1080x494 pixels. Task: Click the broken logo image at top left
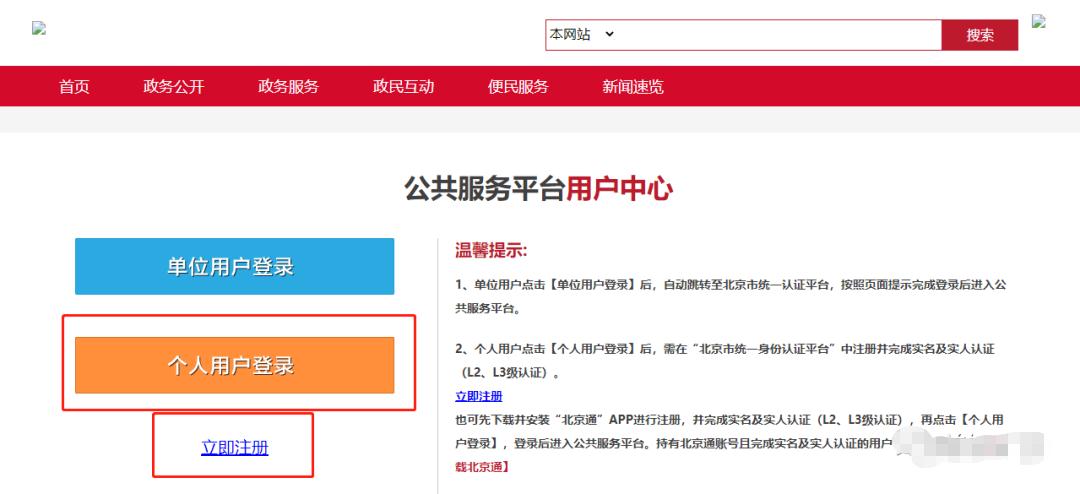[39, 28]
